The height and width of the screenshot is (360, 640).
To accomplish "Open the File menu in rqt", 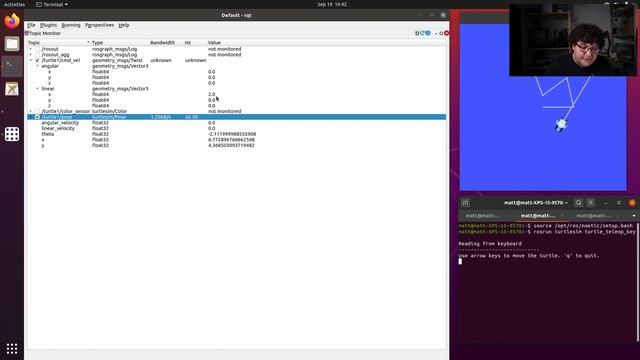I will pos(31,25).
